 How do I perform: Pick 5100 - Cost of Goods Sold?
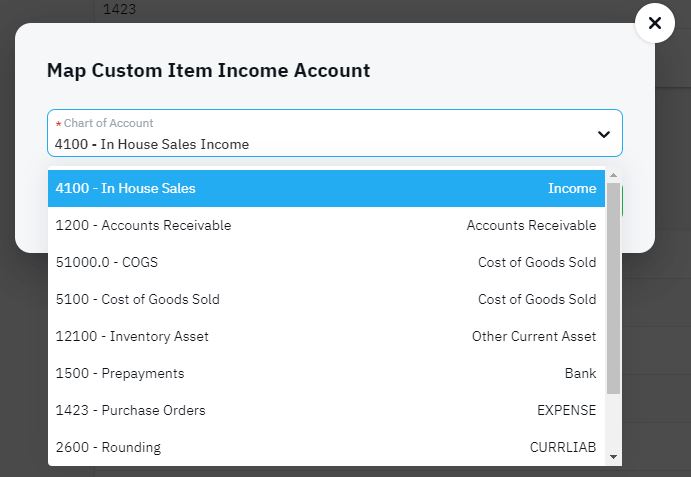(x=326, y=299)
